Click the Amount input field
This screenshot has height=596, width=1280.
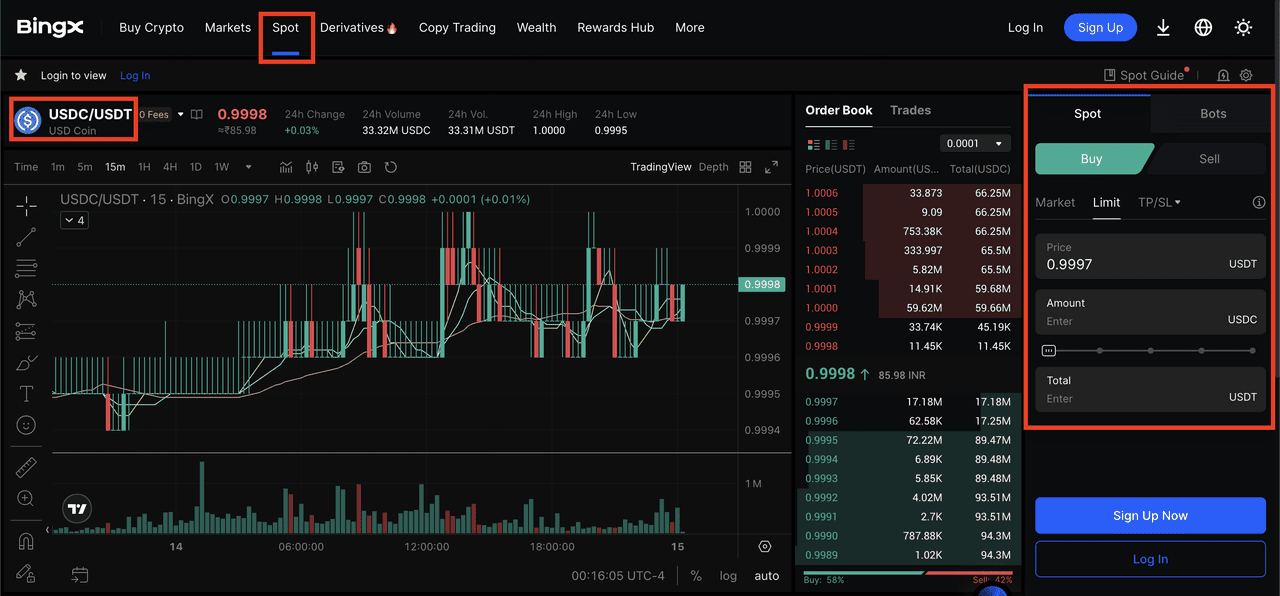click(1150, 312)
